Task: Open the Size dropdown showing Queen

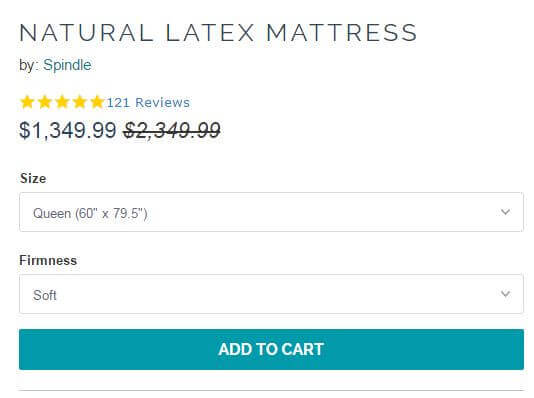Action: coord(271,212)
